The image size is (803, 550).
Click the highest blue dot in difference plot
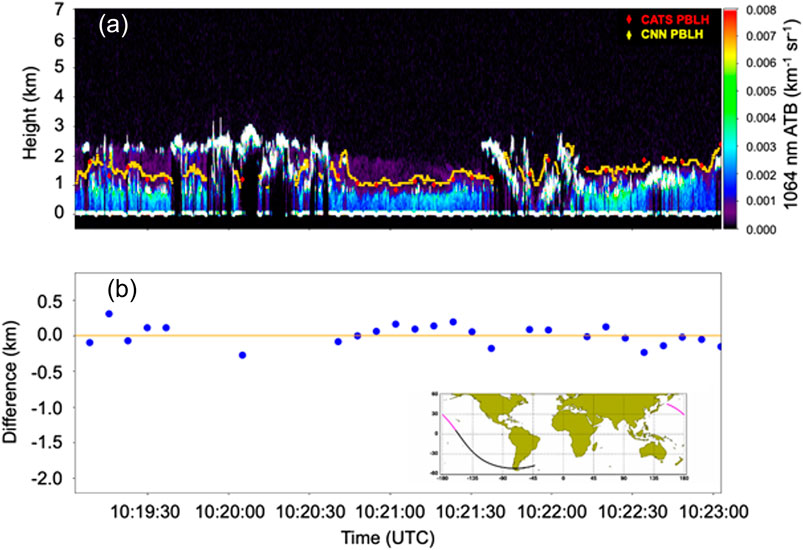(x=109, y=314)
